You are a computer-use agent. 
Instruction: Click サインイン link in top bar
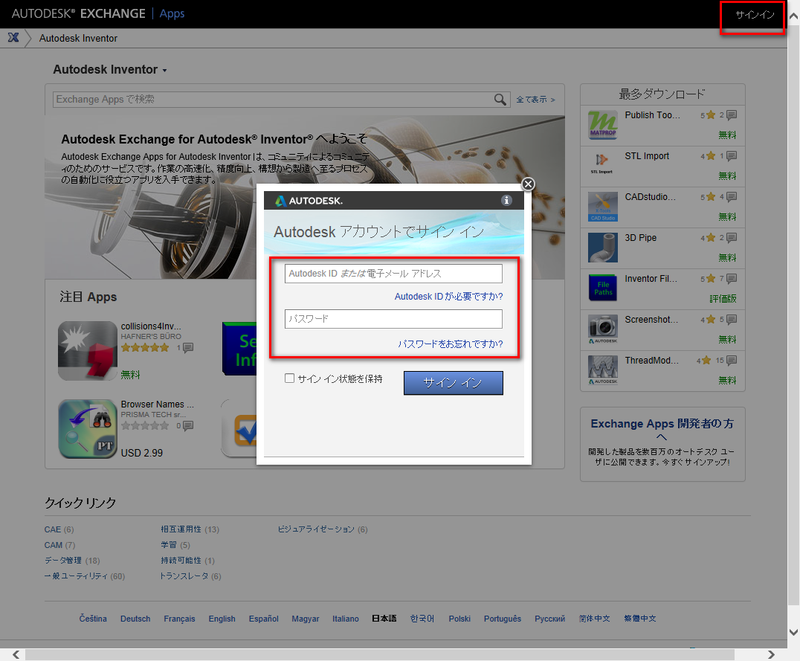tap(755, 15)
